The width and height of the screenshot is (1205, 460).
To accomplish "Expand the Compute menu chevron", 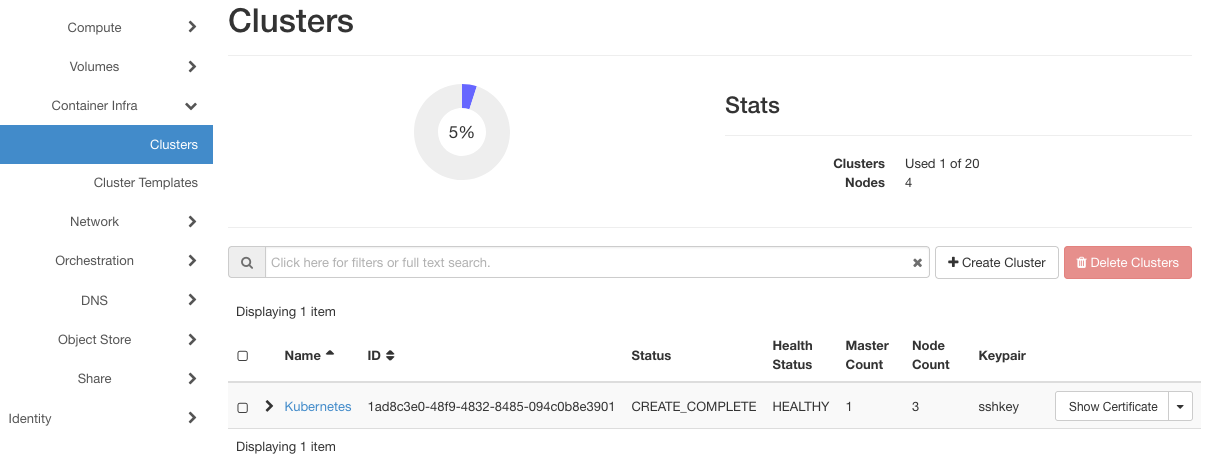I will point(192,28).
